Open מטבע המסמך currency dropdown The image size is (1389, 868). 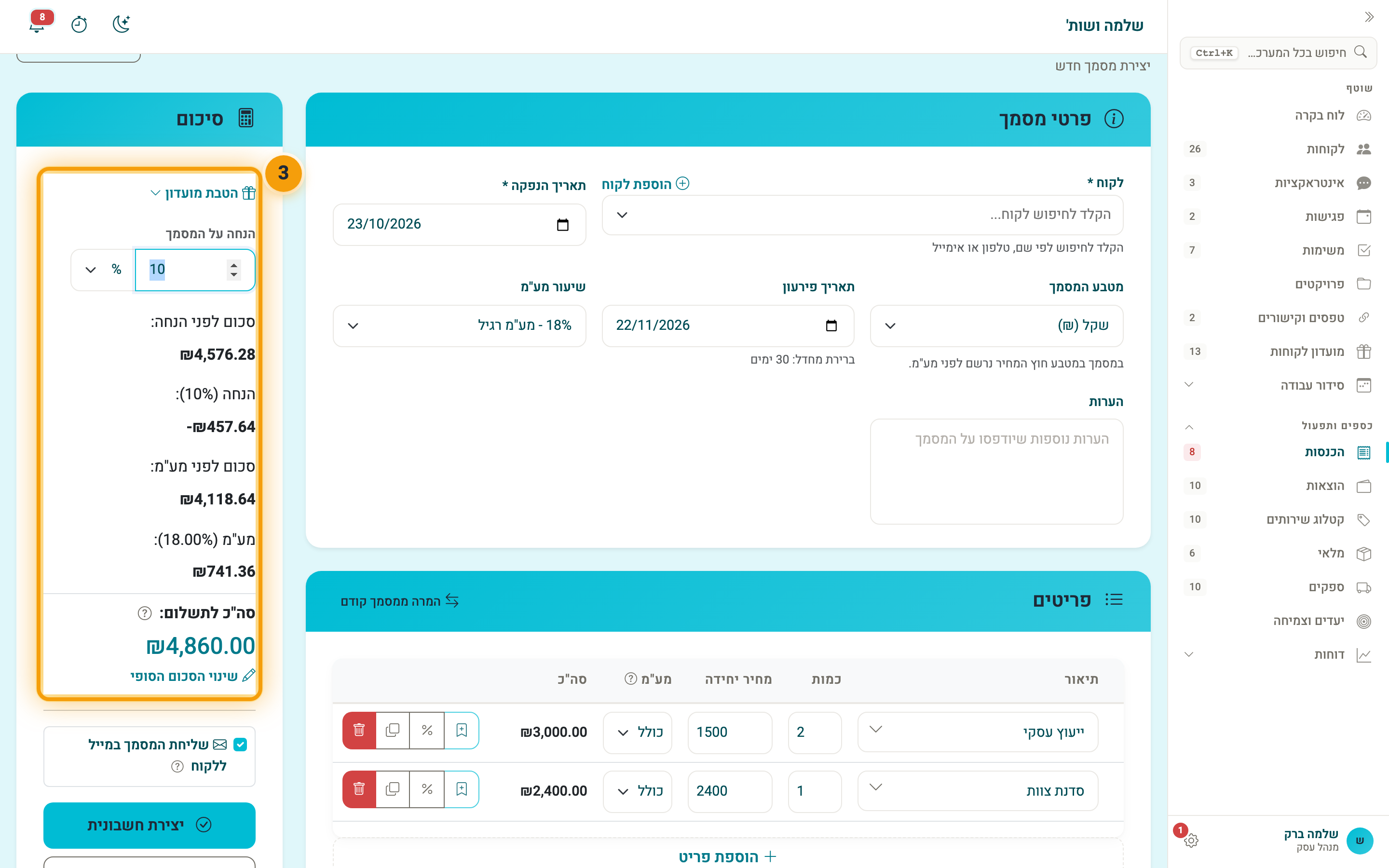996,325
